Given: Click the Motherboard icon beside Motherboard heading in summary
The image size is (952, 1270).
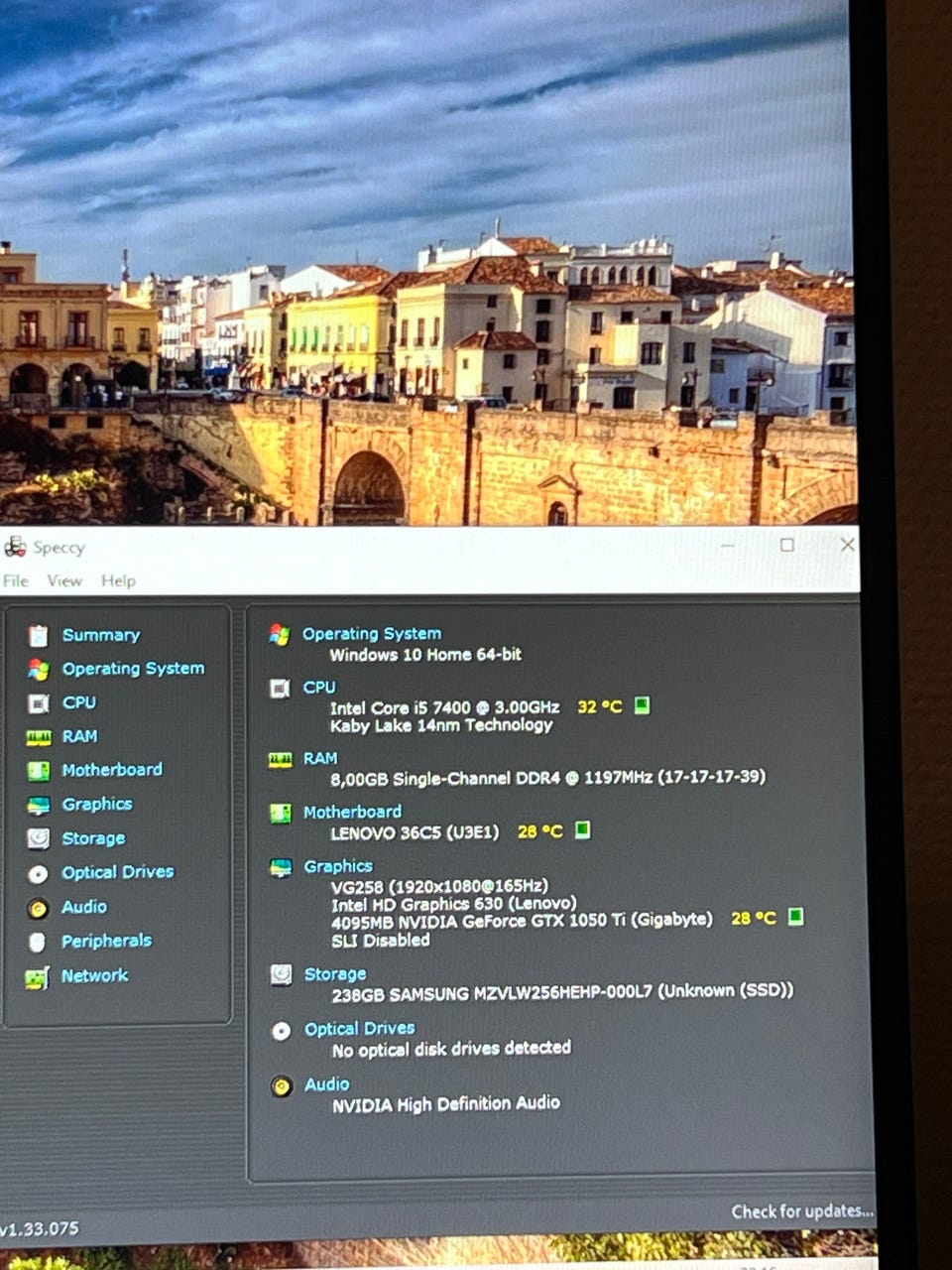Looking at the screenshot, I should click(x=281, y=814).
